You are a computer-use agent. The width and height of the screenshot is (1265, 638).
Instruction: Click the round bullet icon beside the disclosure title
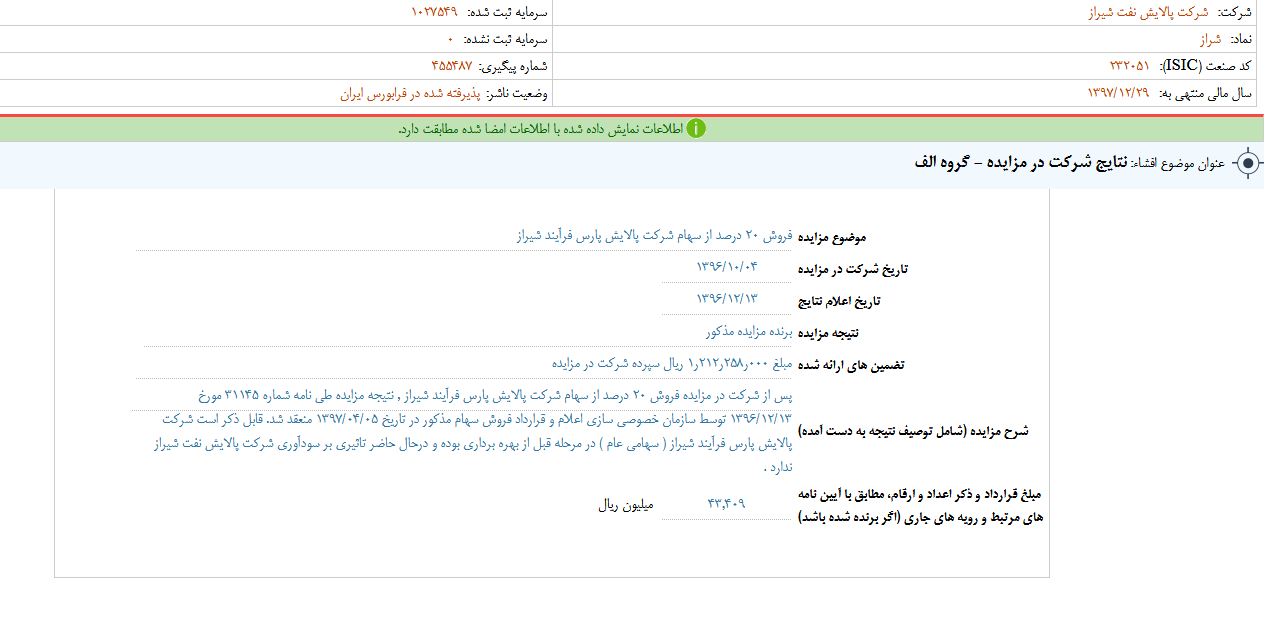click(x=1247, y=163)
